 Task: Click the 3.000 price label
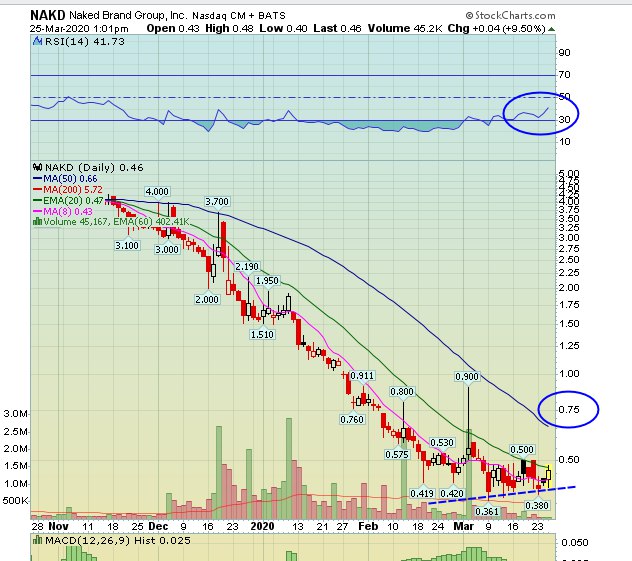[x=167, y=249]
